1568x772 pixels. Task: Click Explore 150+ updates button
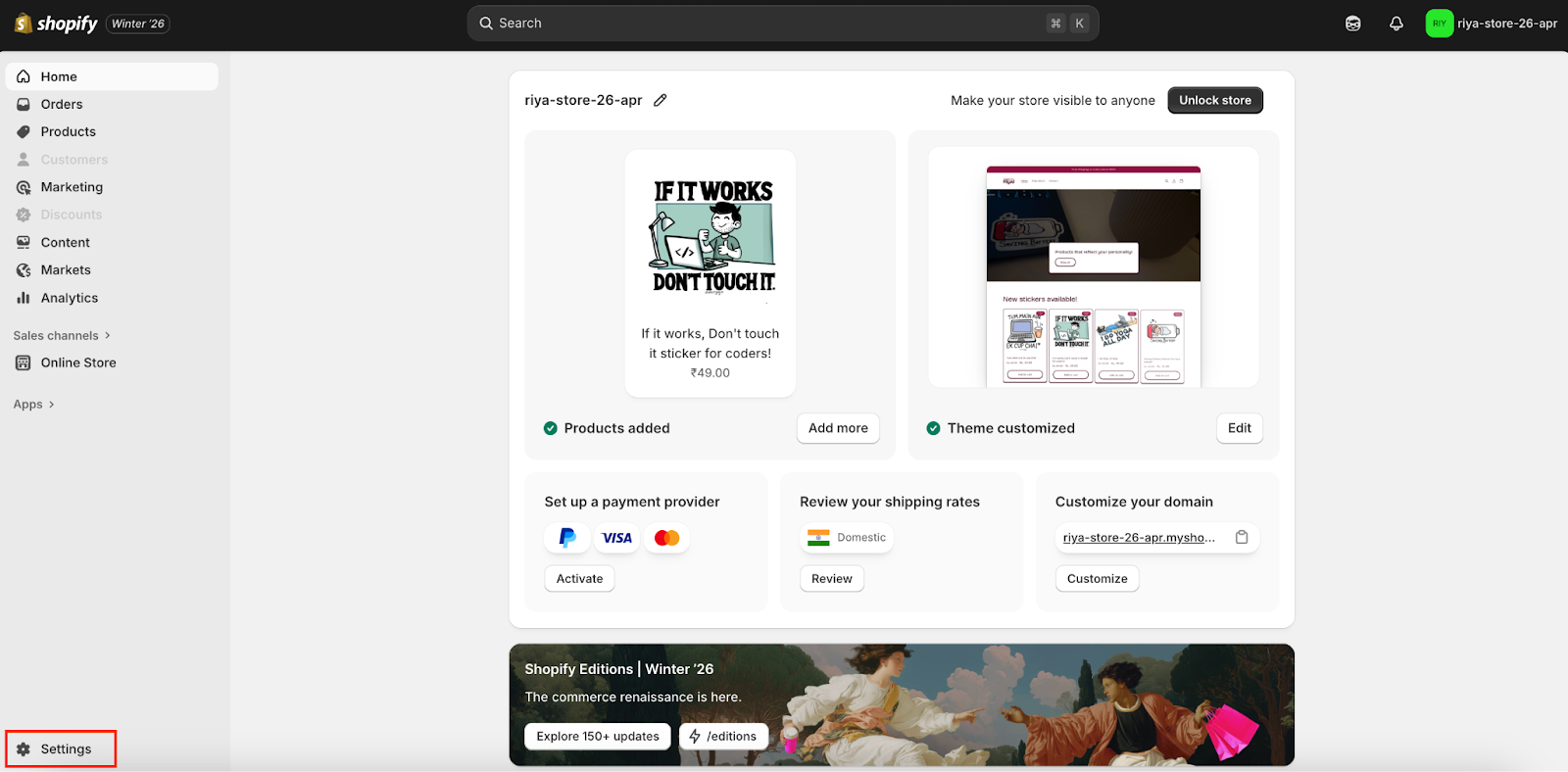click(x=598, y=737)
